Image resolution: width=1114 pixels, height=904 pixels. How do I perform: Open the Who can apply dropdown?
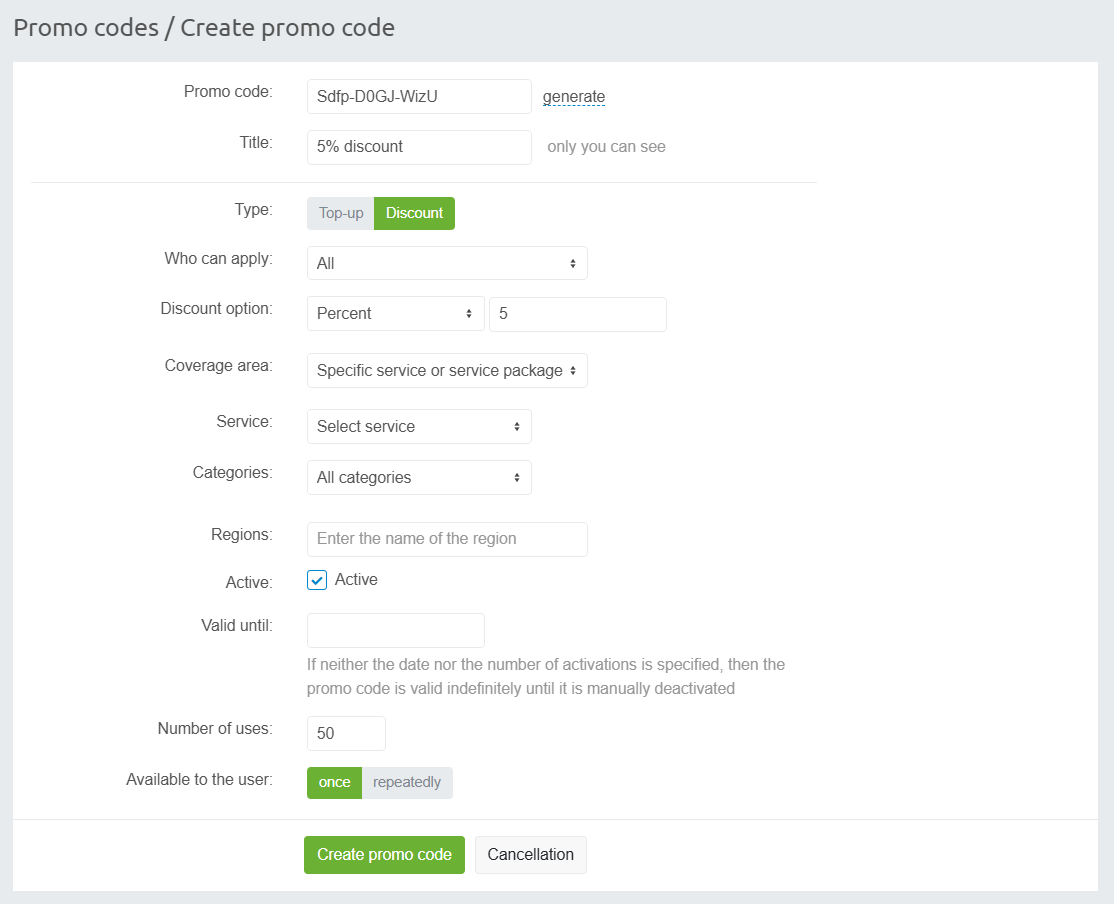tap(447, 263)
